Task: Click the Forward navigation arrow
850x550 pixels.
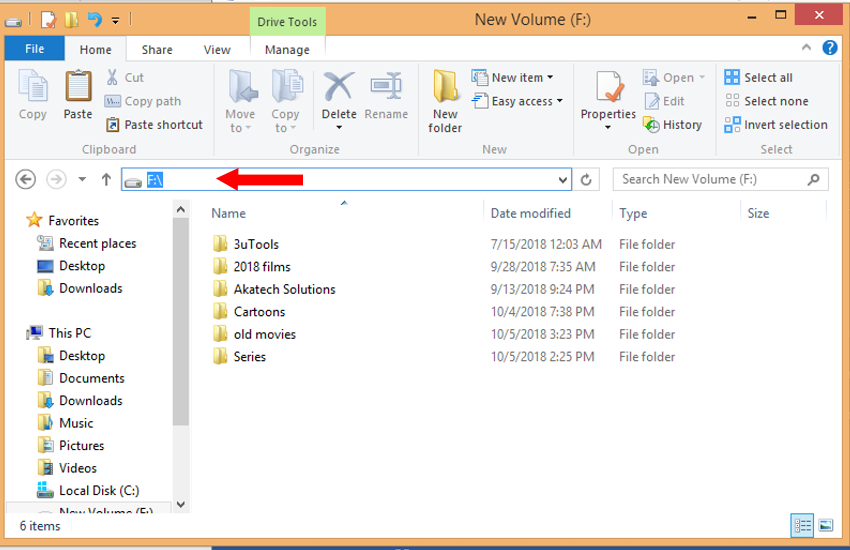Action: click(x=56, y=179)
